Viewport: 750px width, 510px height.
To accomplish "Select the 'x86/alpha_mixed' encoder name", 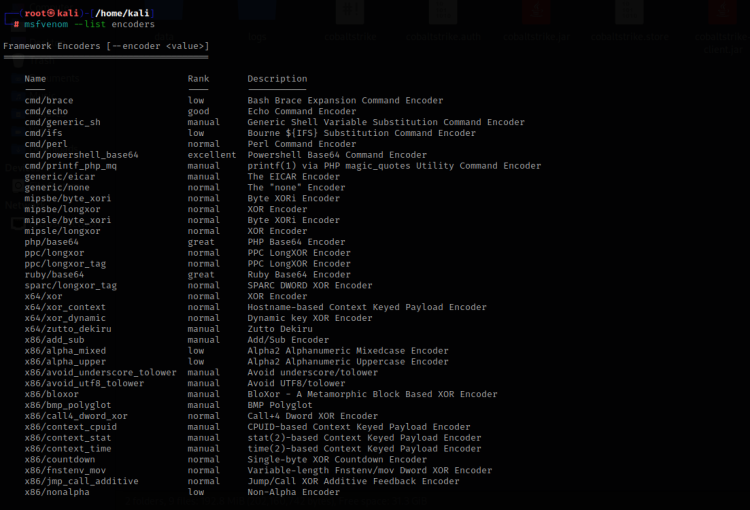I will (66, 351).
